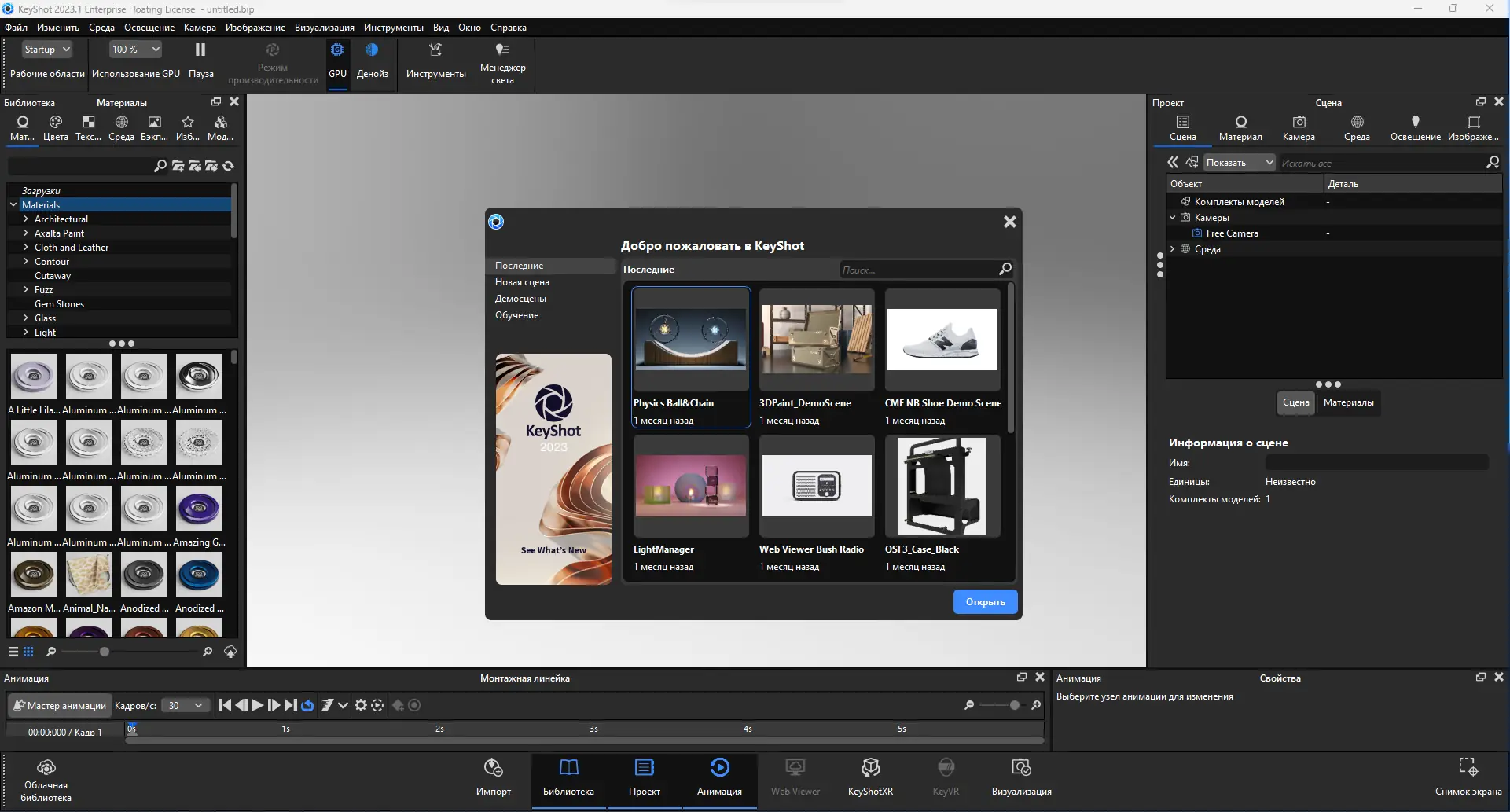Adjust the library thumbnail size slider

105,652
